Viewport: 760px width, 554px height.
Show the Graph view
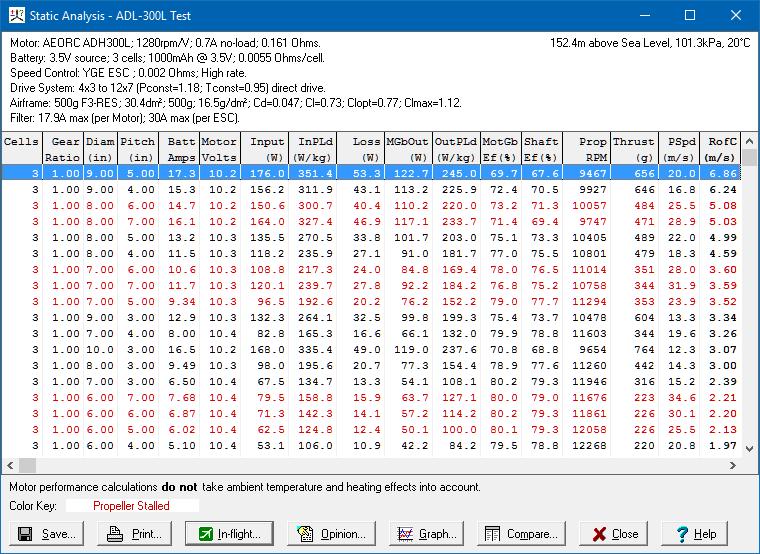click(x=427, y=534)
